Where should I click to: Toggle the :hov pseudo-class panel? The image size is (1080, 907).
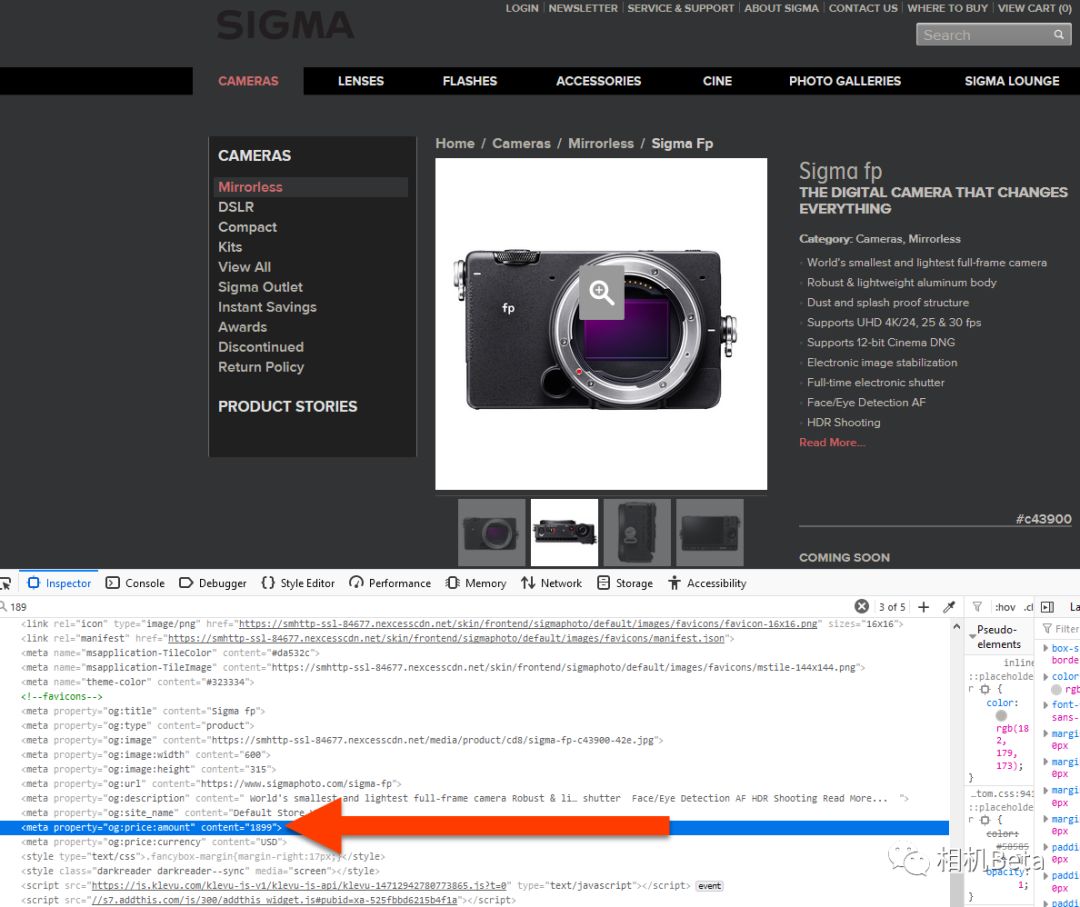pos(1005,607)
